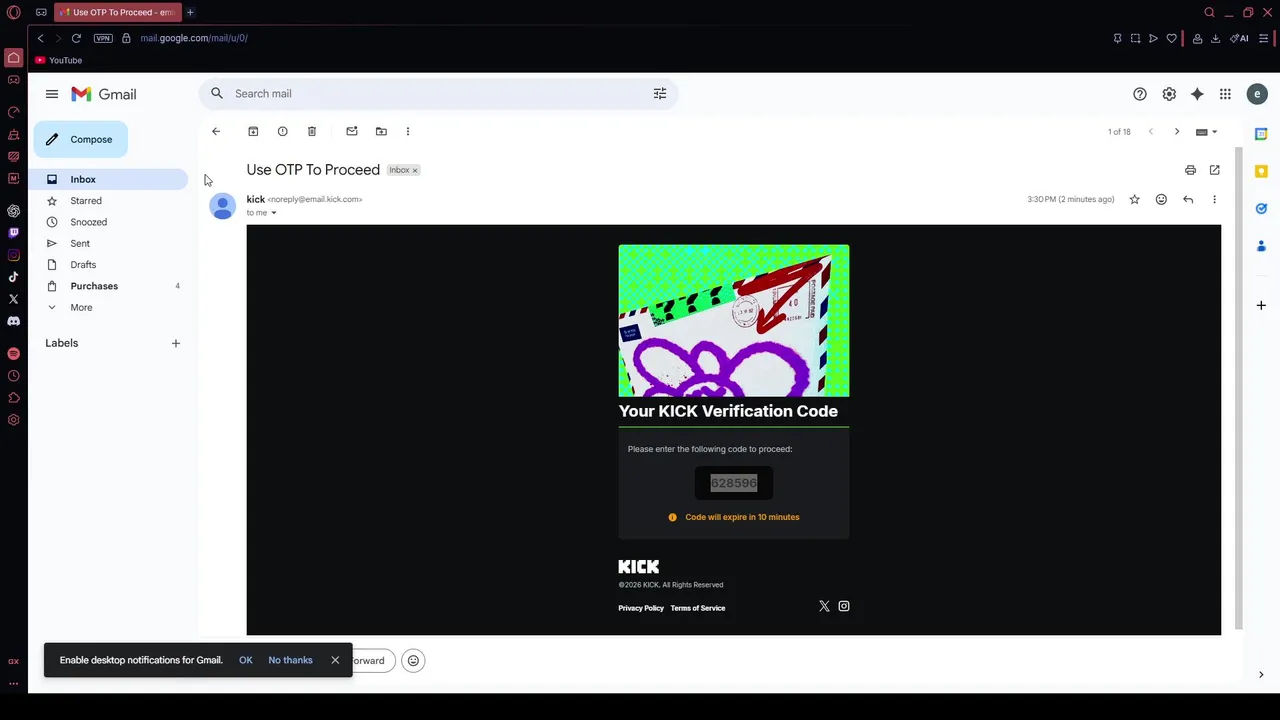Viewport: 1280px width, 720px height.
Task: Open Drafts folder
Action: tap(83, 265)
